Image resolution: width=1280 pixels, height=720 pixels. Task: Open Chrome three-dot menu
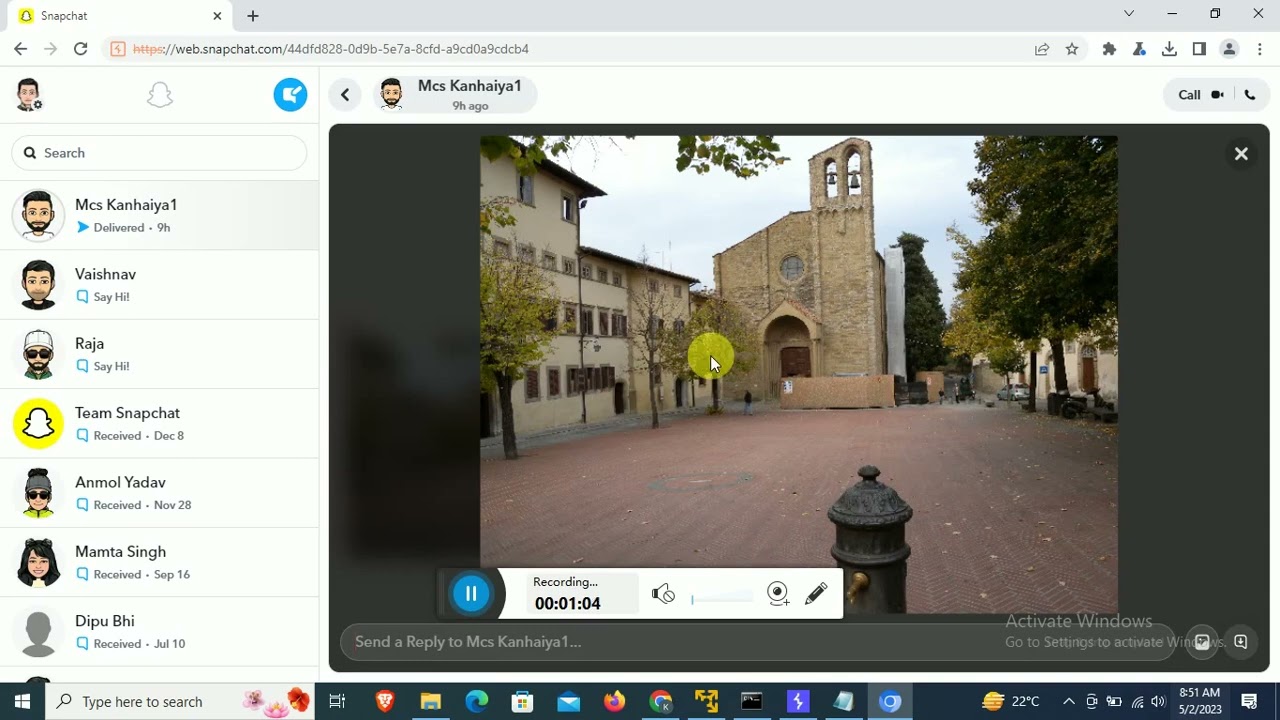click(1258, 49)
